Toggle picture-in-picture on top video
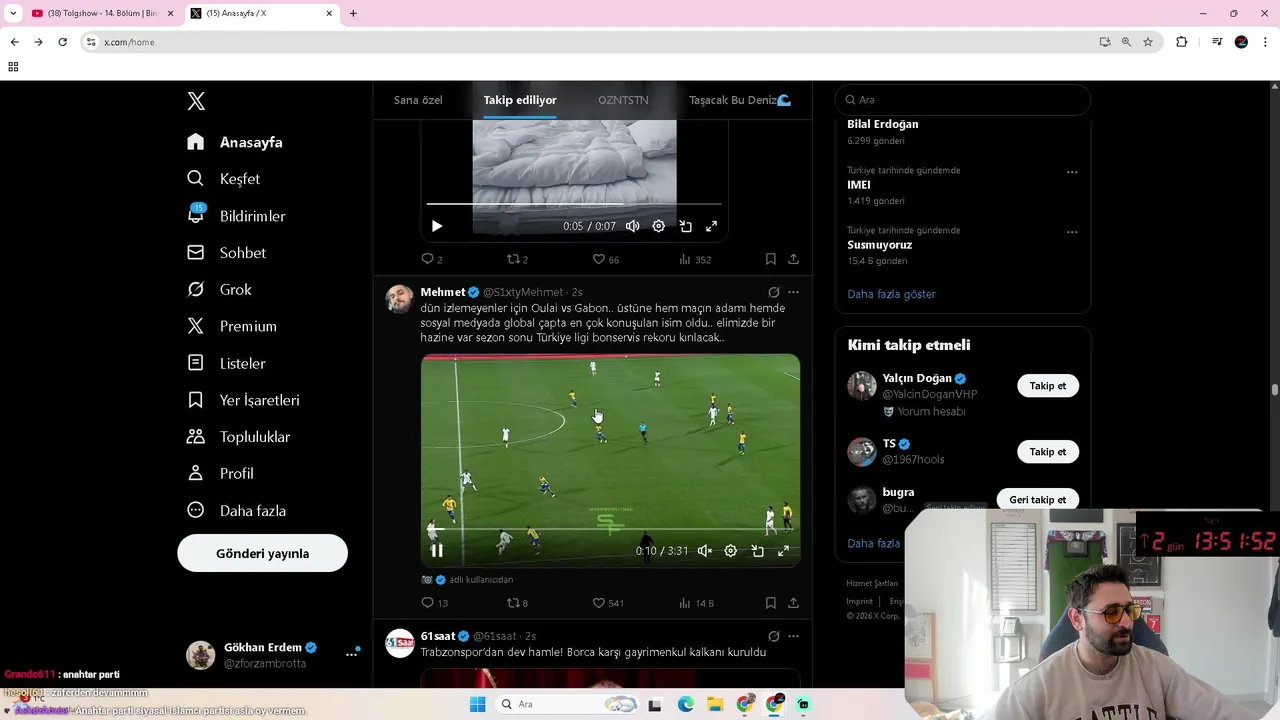This screenshot has width=1280, height=720. click(x=685, y=226)
